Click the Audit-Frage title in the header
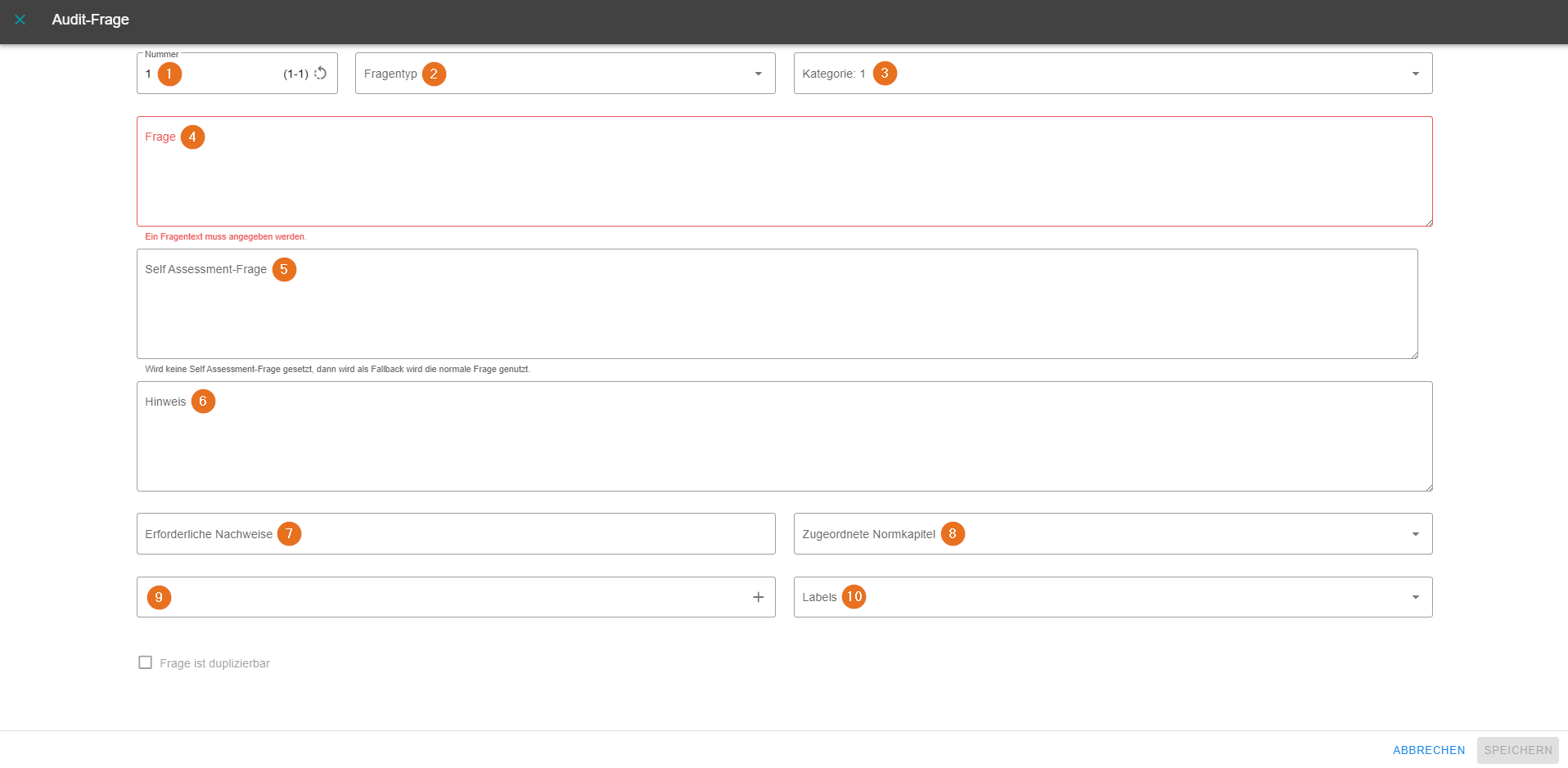Image resolution: width=1568 pixels, height=768 pixels. (90, 20)
